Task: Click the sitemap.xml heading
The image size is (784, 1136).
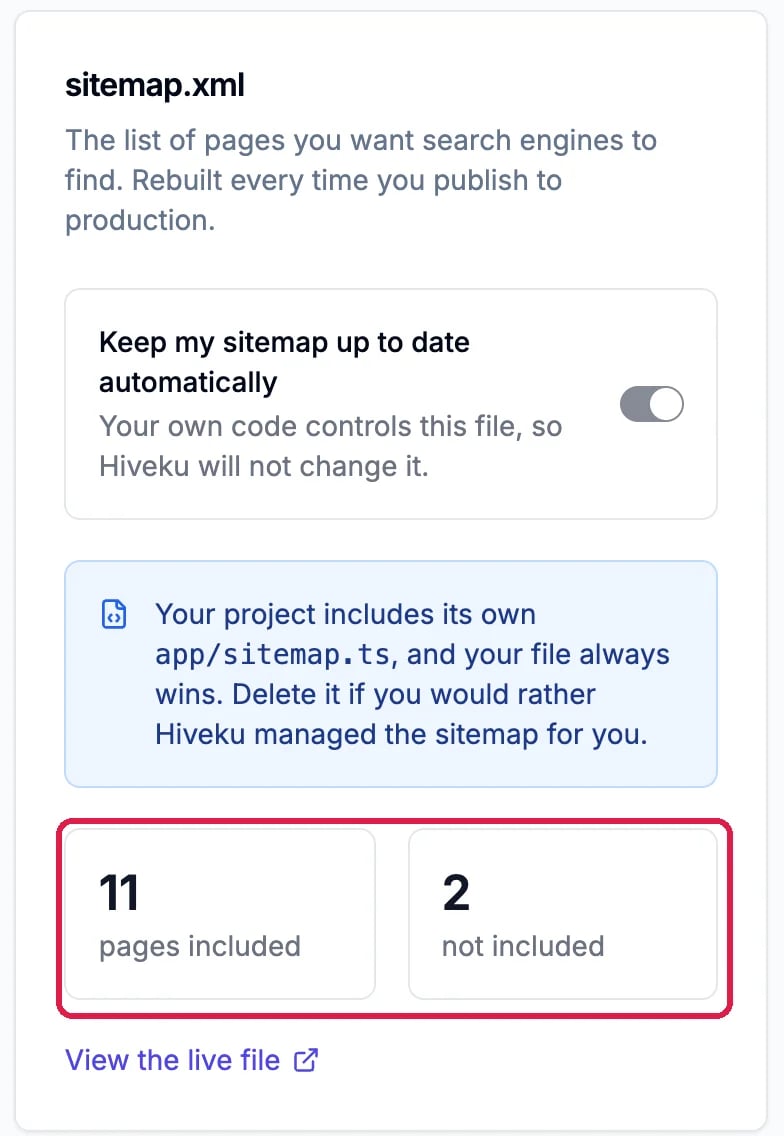Action: coord(155,85)
